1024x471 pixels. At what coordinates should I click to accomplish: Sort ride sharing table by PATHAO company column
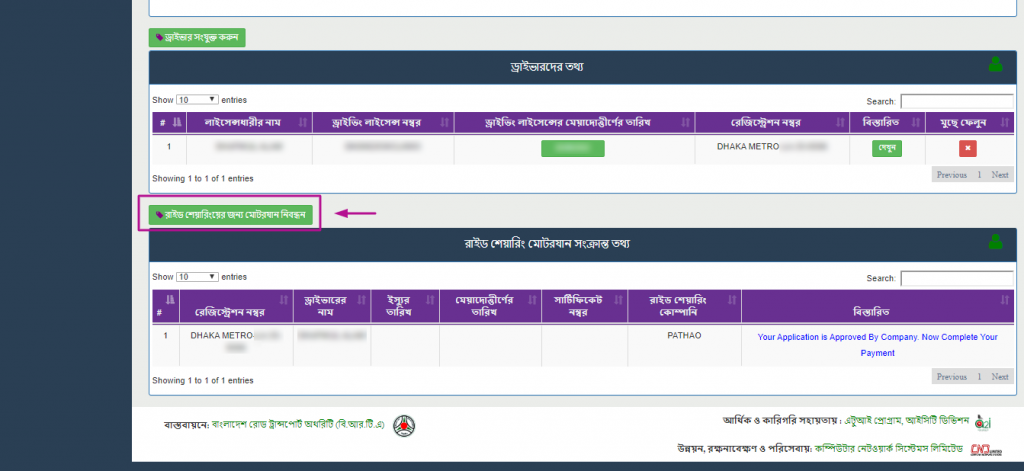(684, 306)
